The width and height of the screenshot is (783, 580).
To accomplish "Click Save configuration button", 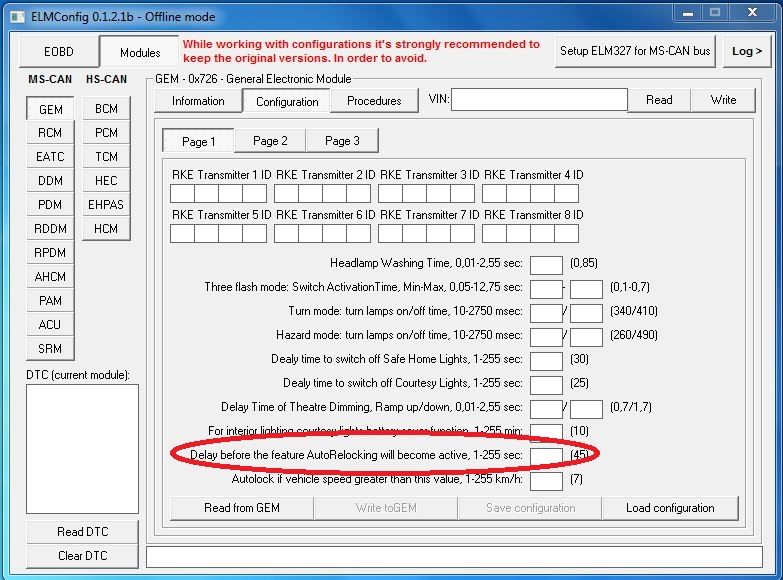I will tap(530, 508).
